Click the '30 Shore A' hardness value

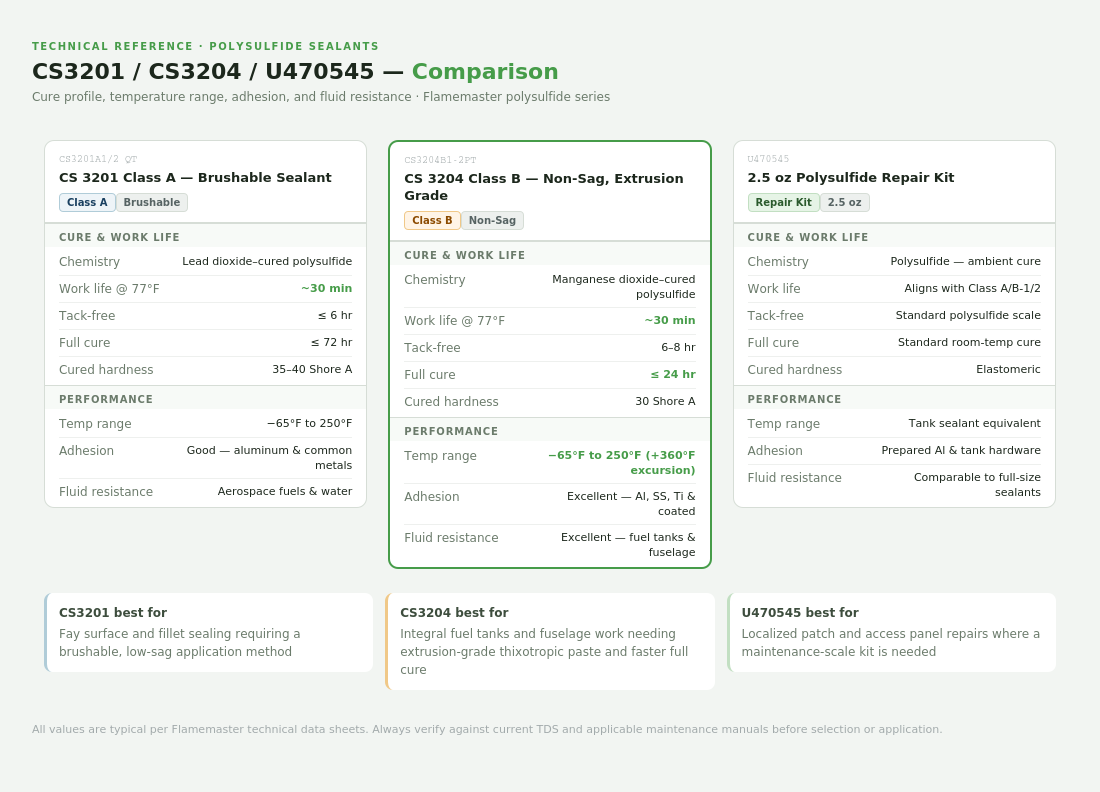pos(665,401)
